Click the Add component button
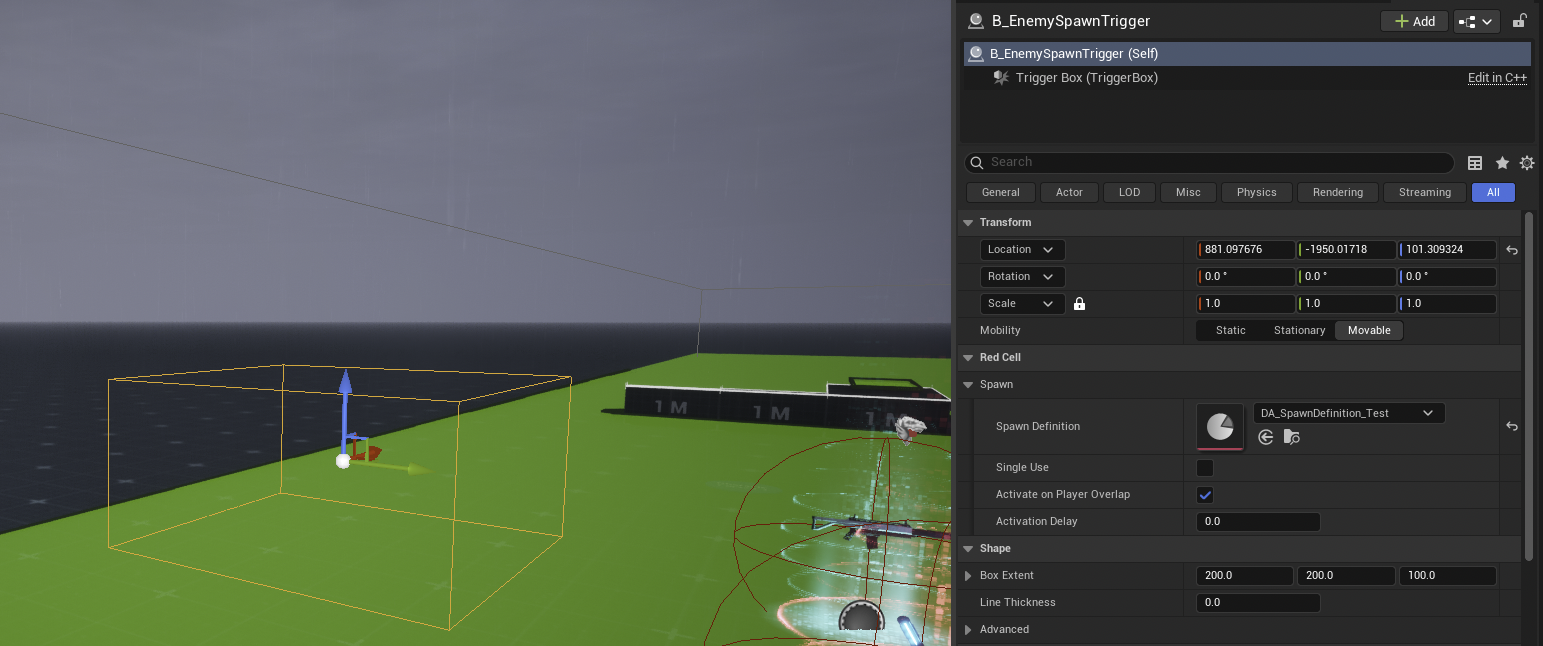 (1414, 21)
